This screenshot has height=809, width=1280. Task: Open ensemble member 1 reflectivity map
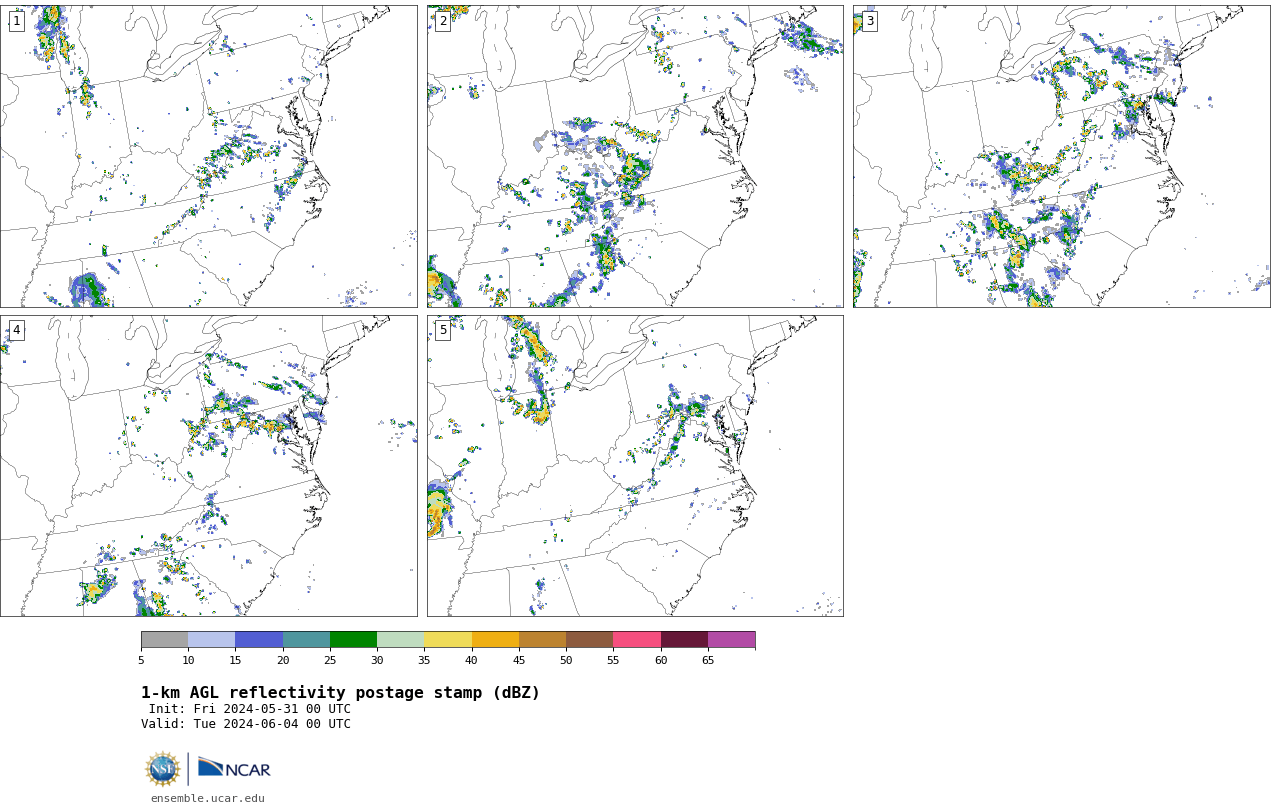click(x=208, y=156)
